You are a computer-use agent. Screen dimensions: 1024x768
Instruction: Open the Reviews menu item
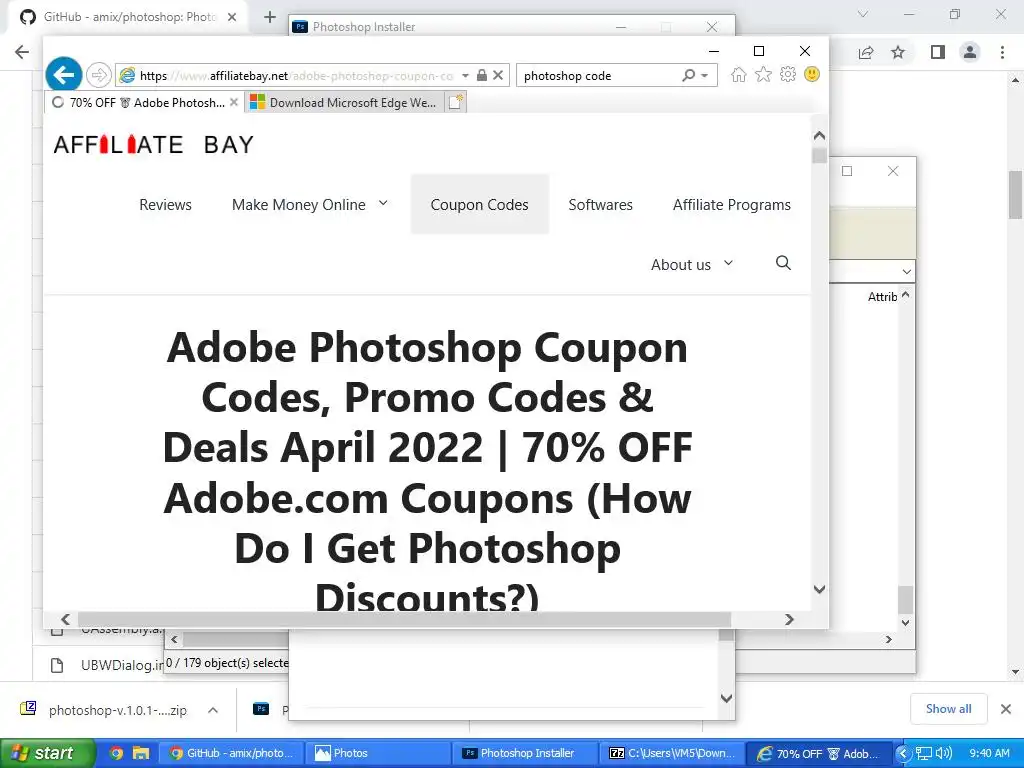click(165, 204)
